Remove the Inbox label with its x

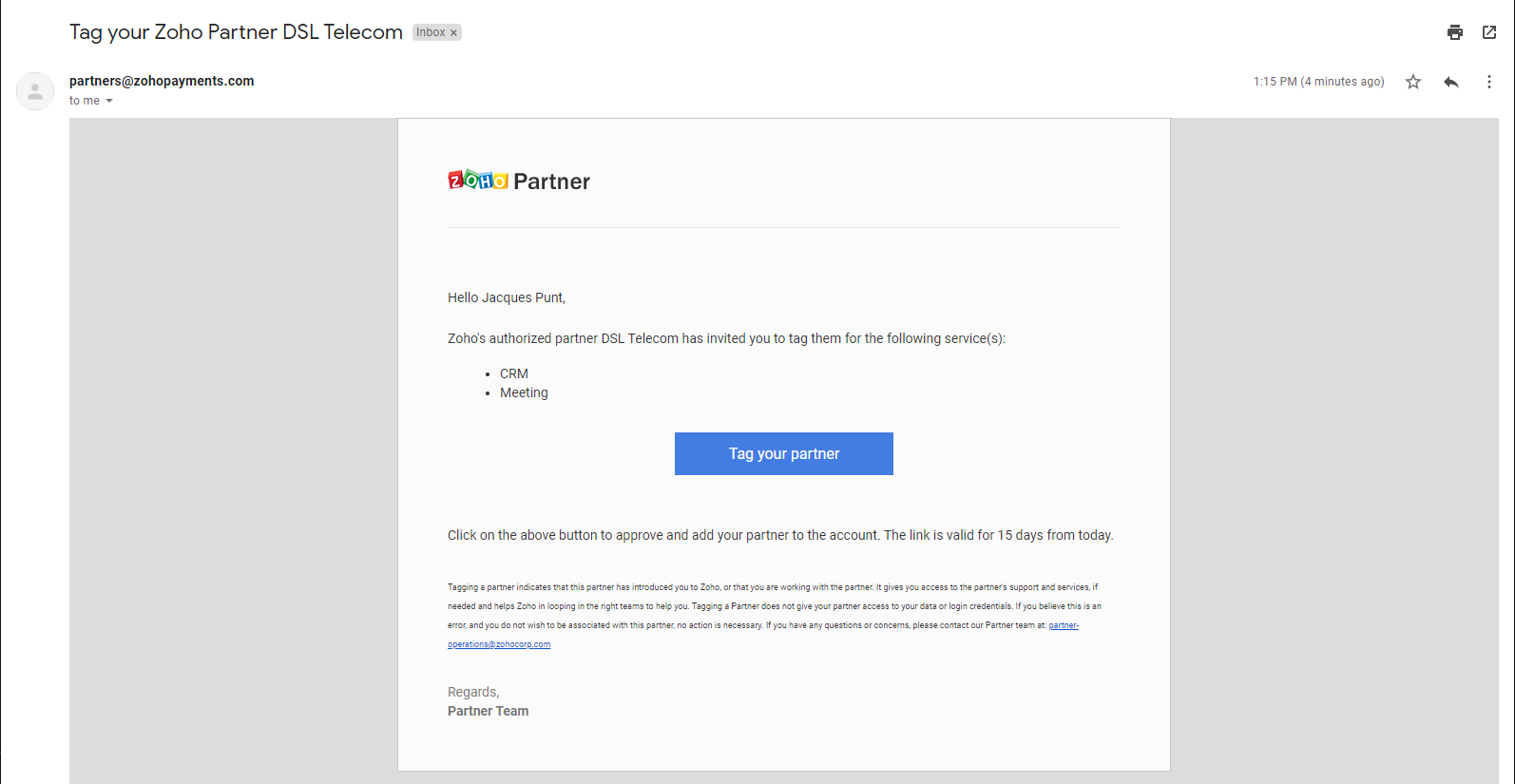coord(453,33)
